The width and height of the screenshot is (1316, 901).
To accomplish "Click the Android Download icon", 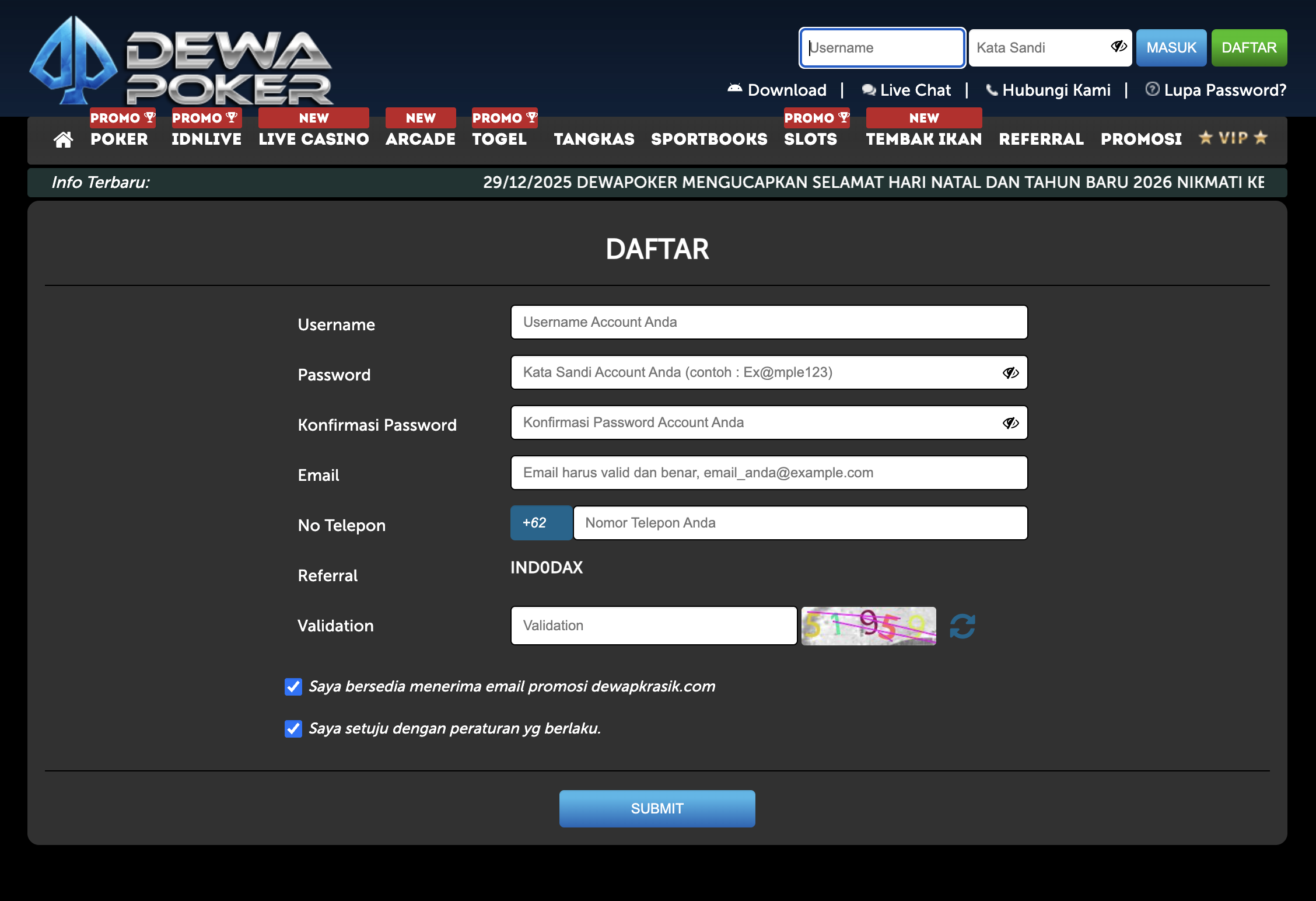I will click(x=734, y=89).
